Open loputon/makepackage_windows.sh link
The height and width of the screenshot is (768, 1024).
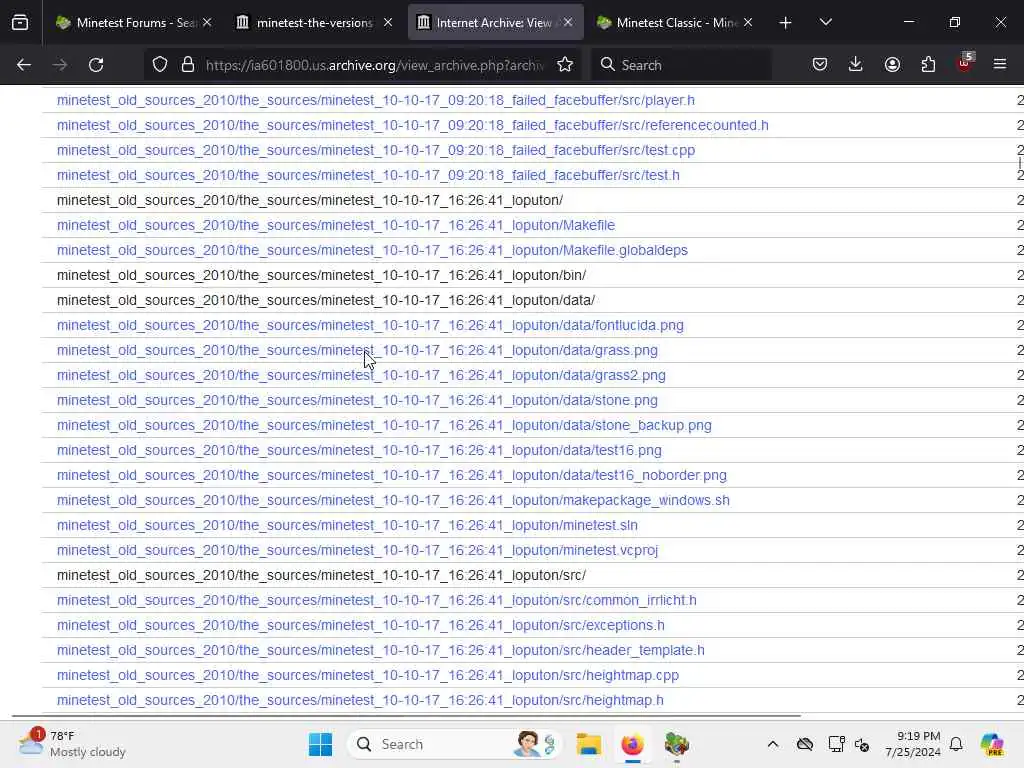pos(393,500)
